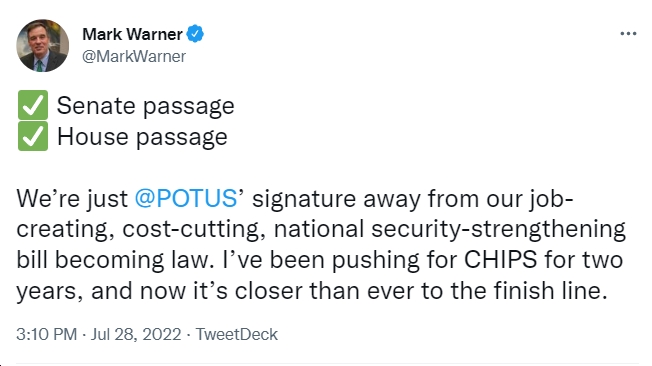Click the blue verified badge beside Mark Warner

coord(195,34)
